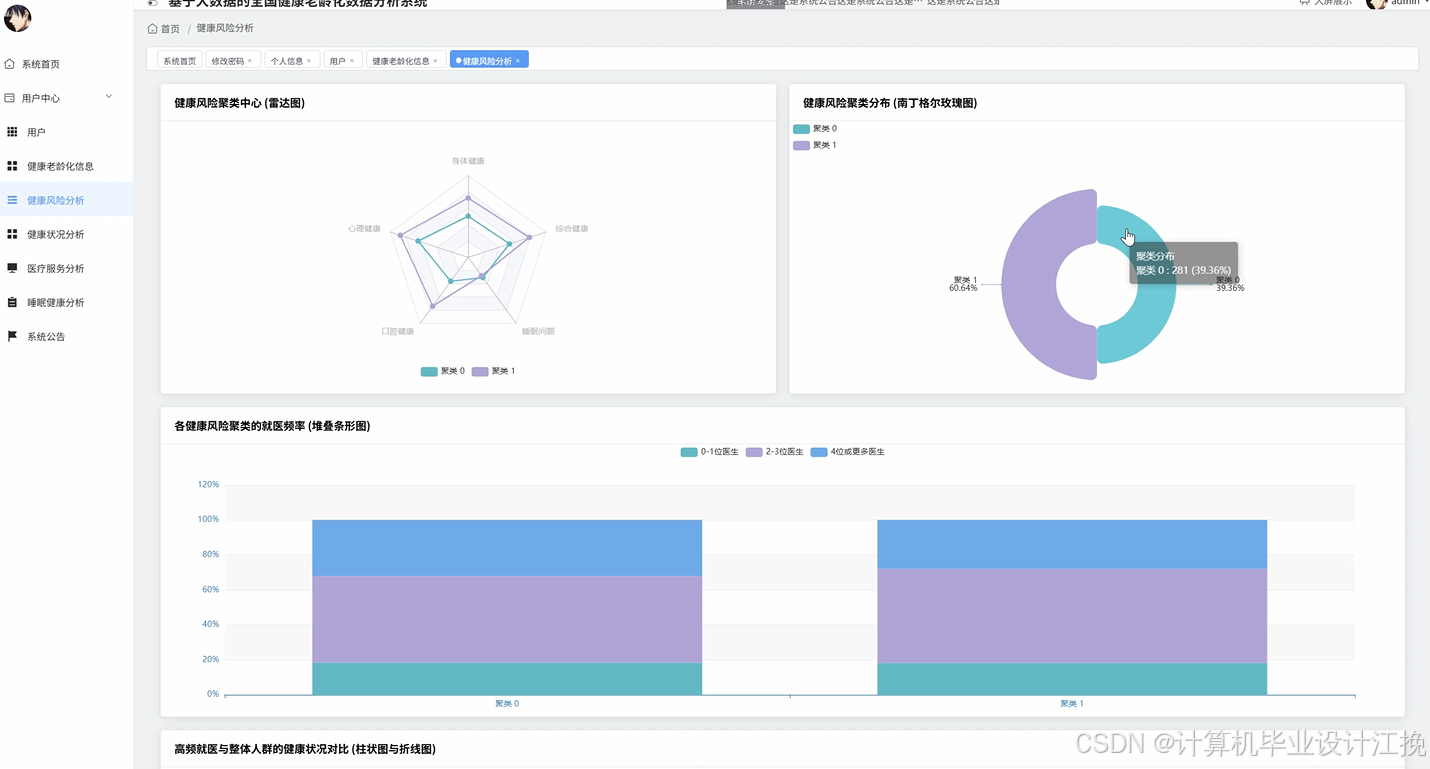This screenshot has width=1430, height=769.
Task: Open 健康状况分析 via its sidebar icon
Action: coord(12,234)
